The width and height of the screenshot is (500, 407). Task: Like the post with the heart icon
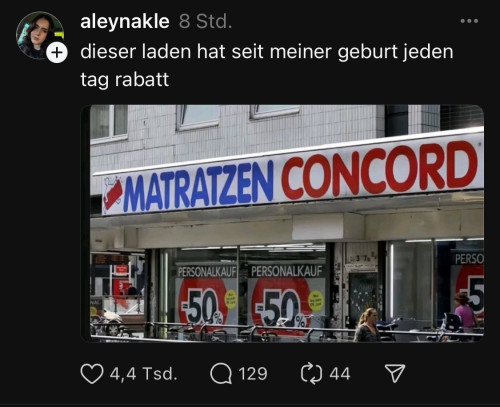click(92, 374)
